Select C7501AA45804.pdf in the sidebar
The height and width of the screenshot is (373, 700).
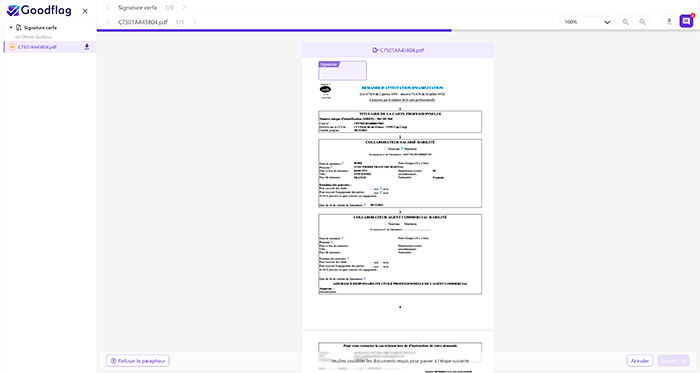[37, 47]
